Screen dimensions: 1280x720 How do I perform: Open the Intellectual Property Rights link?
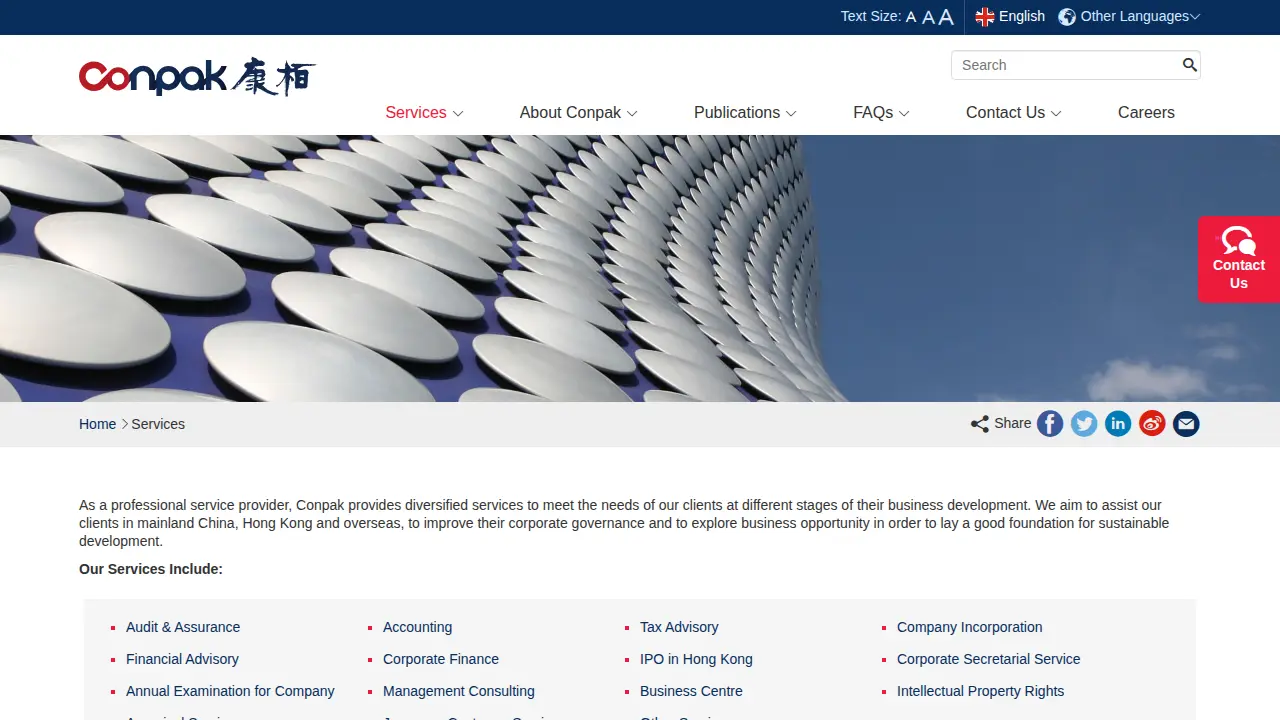(x=980, y=691)
